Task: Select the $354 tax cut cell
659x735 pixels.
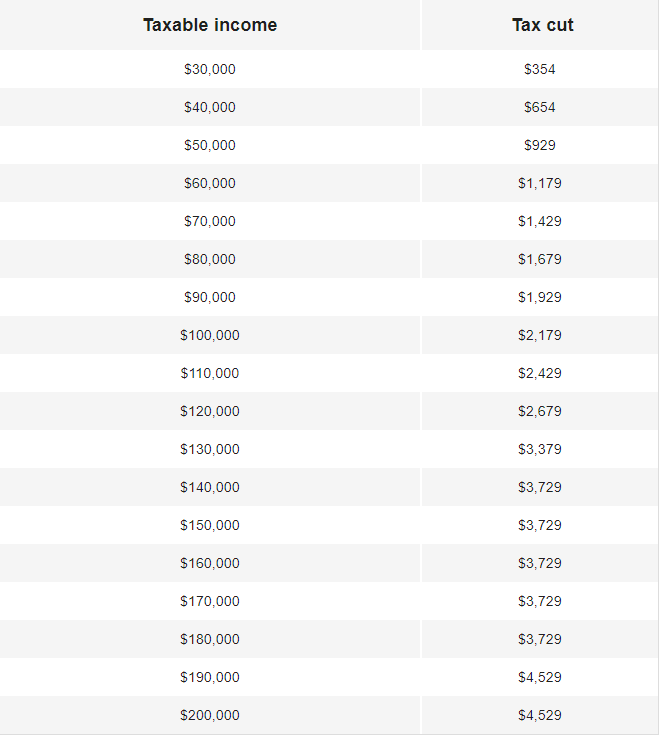Action: pyautogui.click(x=540, y=69)
